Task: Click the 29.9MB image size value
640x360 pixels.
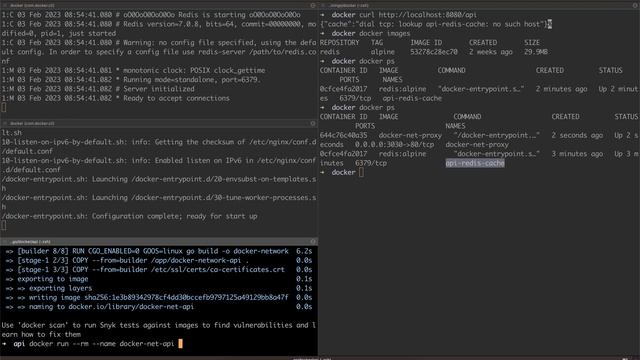Action: [536, 52]
